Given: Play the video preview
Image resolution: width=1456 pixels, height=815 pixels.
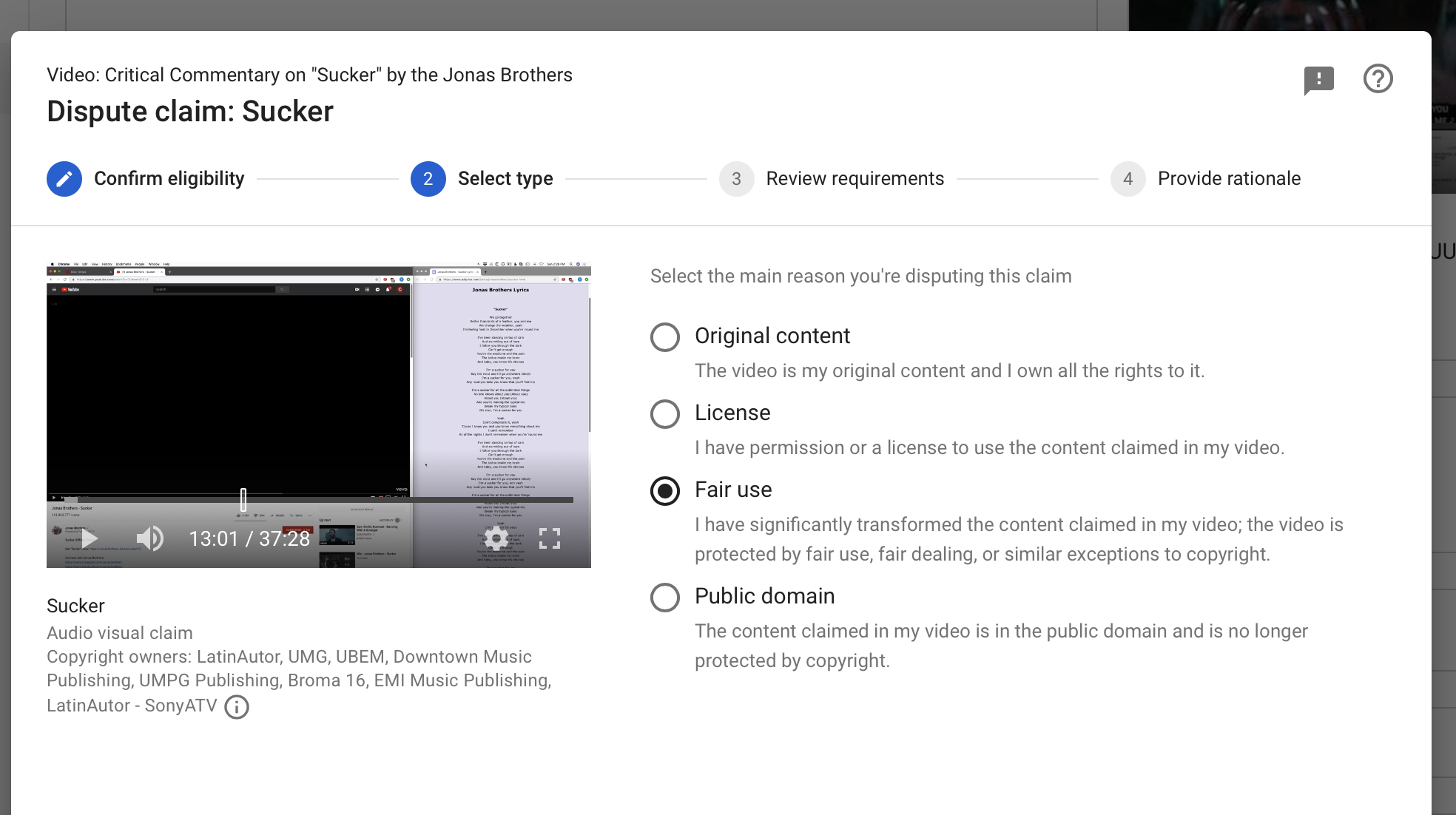Looking at the screenshot, I should click(90, 538).
